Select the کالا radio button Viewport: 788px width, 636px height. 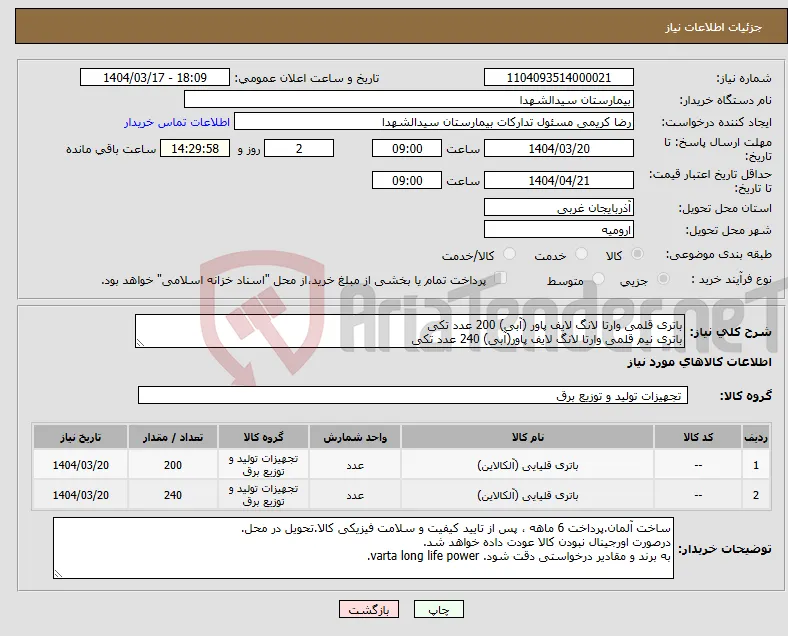(637, 254)
